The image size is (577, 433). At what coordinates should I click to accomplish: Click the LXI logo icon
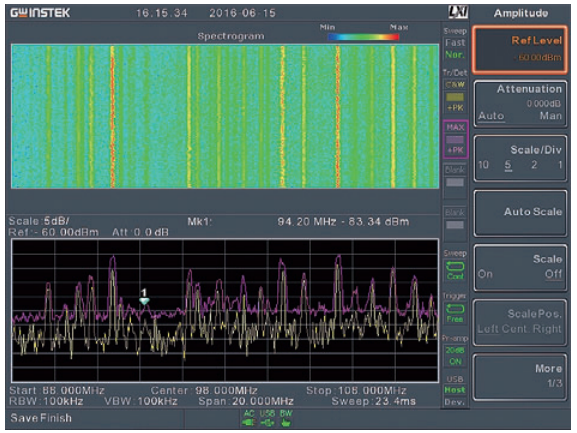coord(458,12)
